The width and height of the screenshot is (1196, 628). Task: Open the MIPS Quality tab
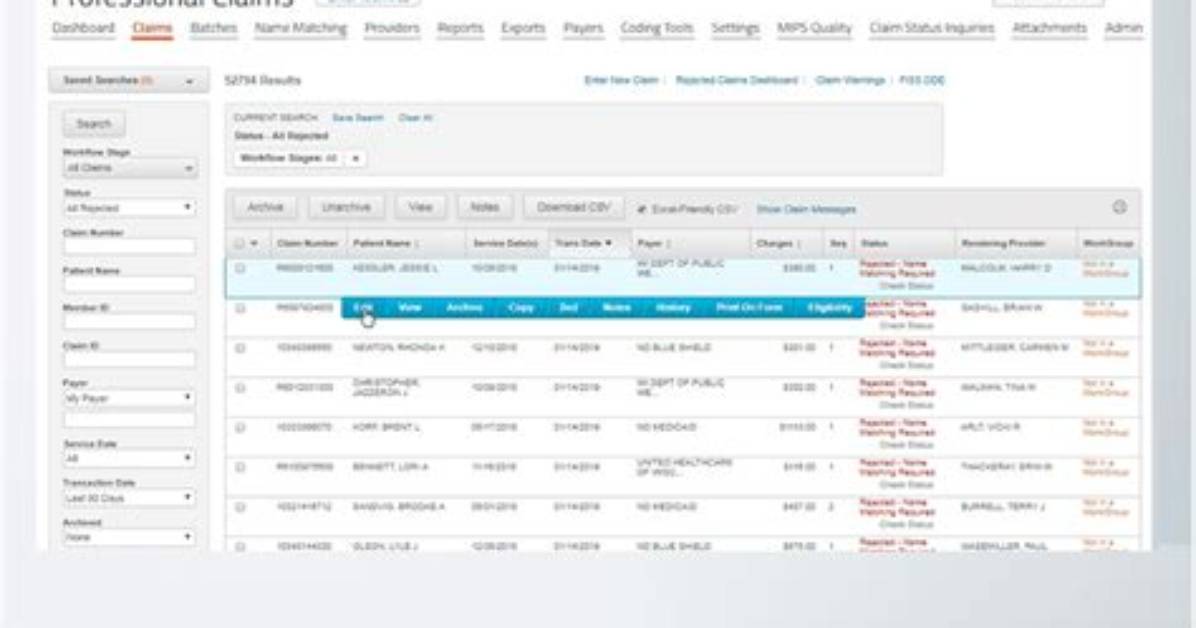814,28
